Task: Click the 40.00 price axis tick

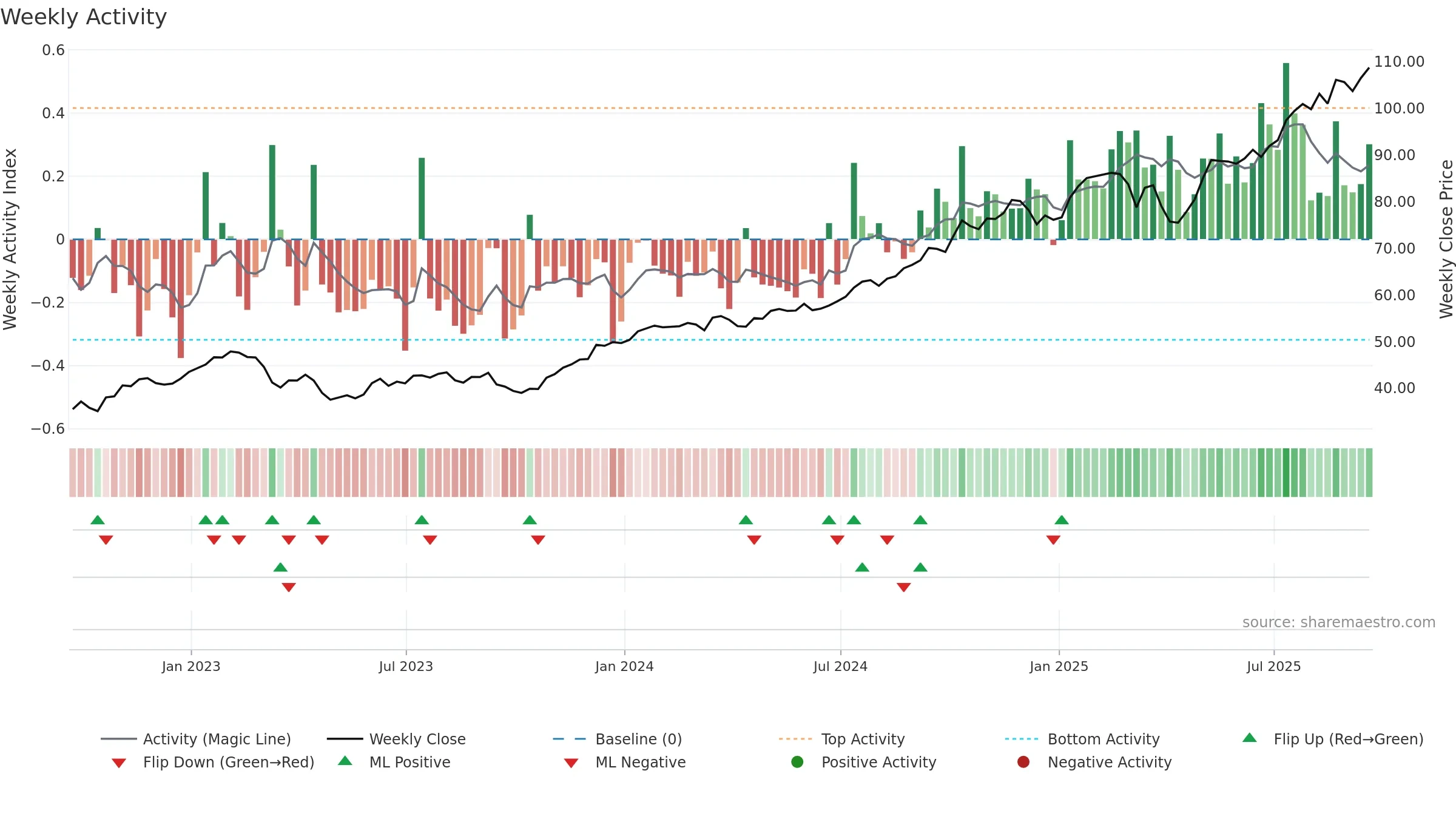Action: pos(1394,388)
